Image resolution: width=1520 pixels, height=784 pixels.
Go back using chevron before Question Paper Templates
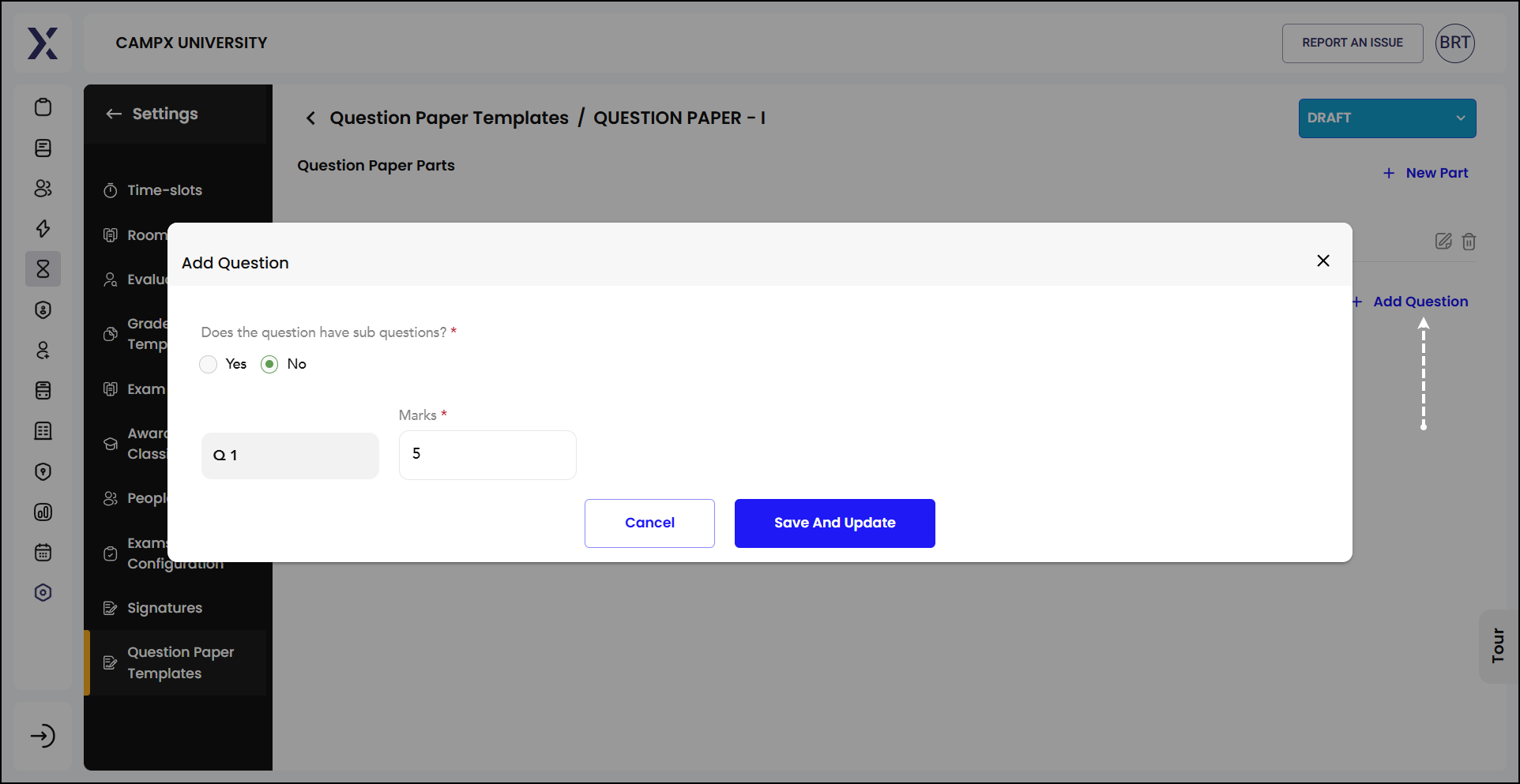tap(310, 118)
